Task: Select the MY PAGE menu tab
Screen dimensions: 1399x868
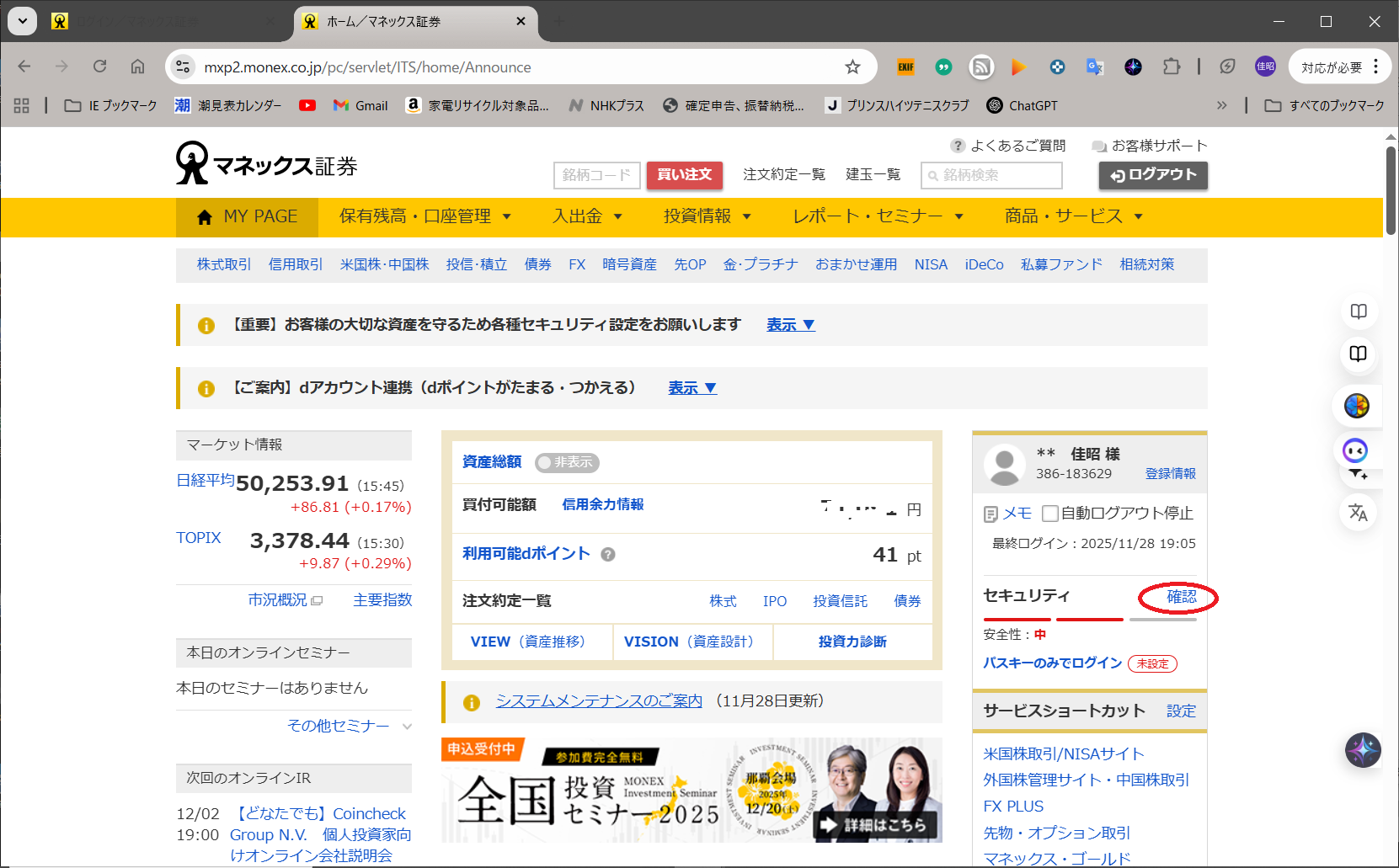Action: point(247,216)
